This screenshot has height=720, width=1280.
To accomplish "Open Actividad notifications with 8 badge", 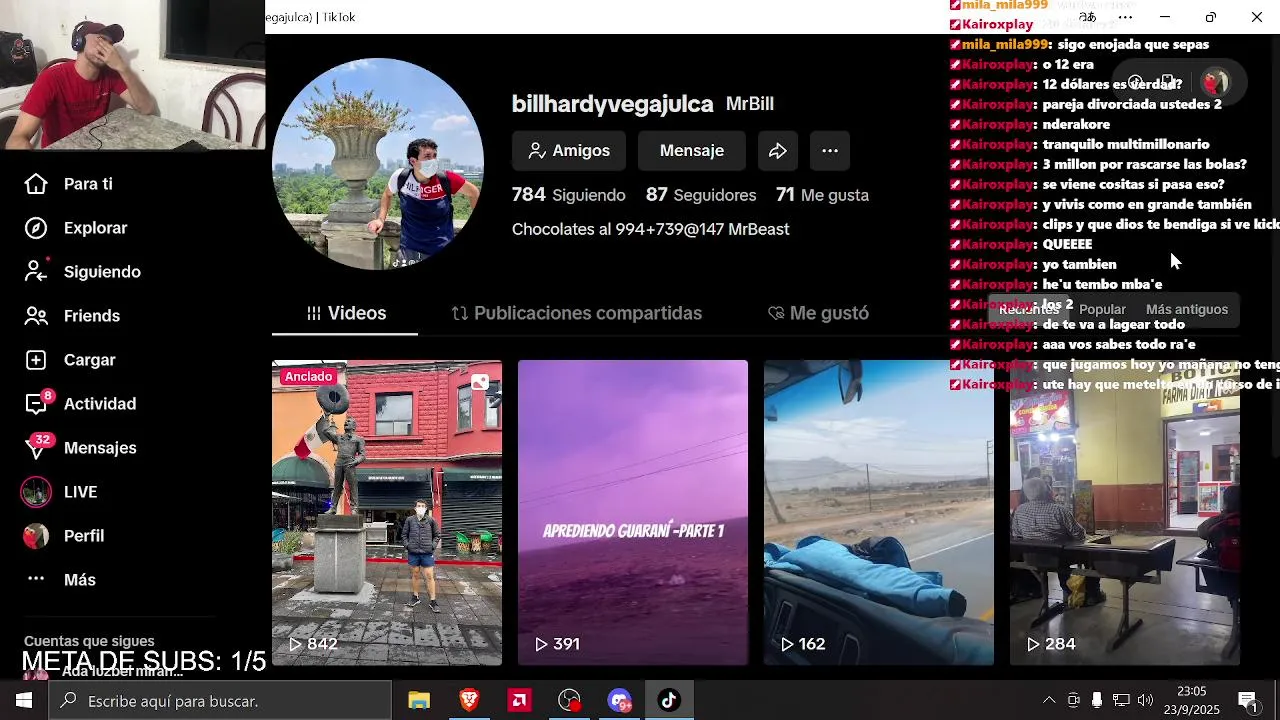I will (80, 404).
